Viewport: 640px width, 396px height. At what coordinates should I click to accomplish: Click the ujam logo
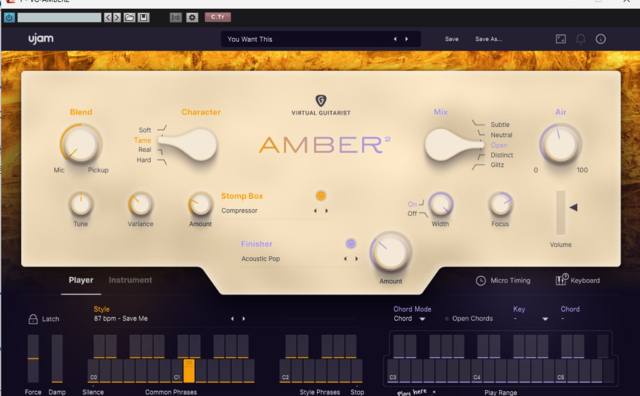click(x=41, y=39)
